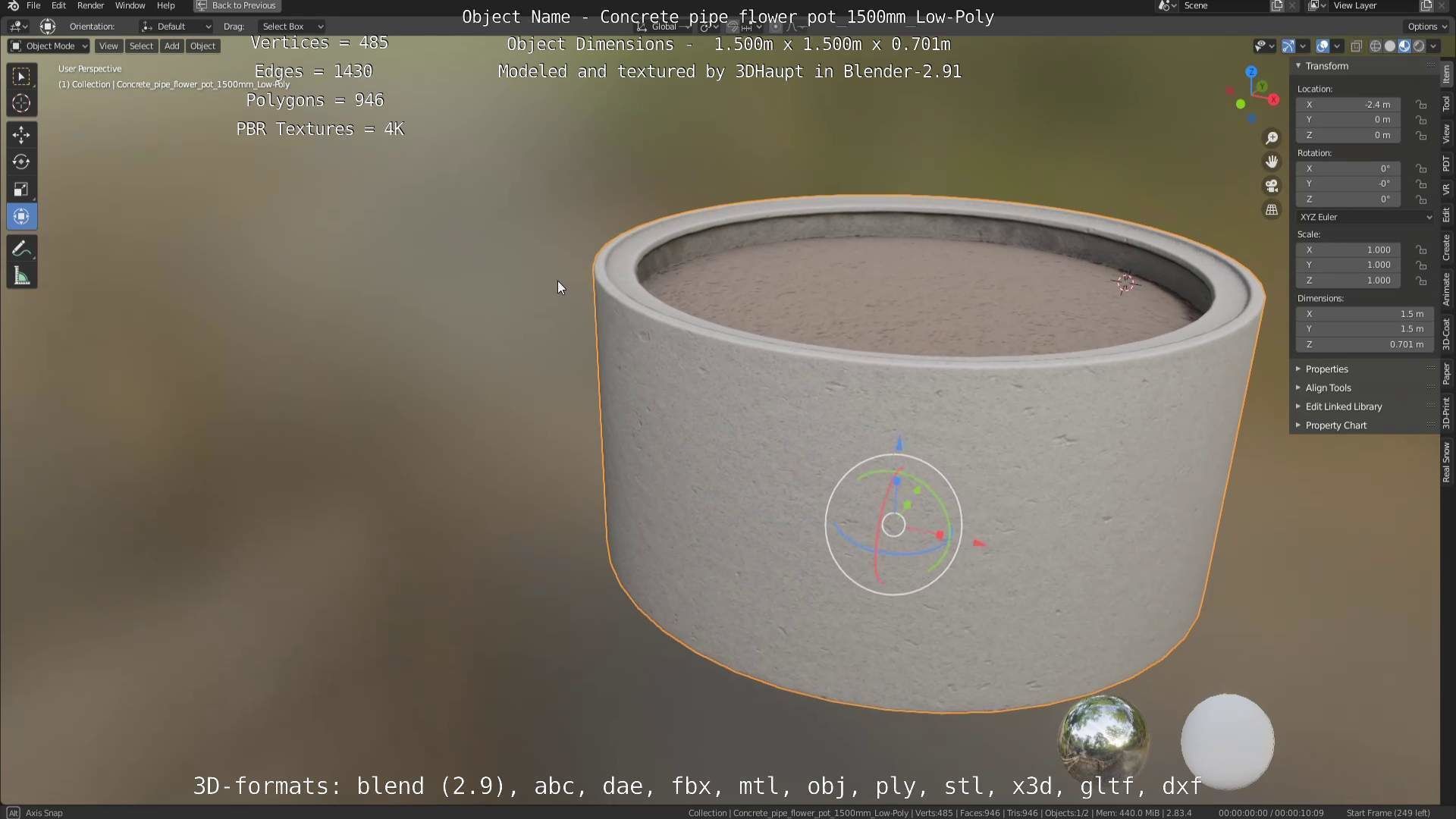This screenshot has width=1456, height=819.
Task: Choose the Measure ruler tool
Action: click(21, 276)
